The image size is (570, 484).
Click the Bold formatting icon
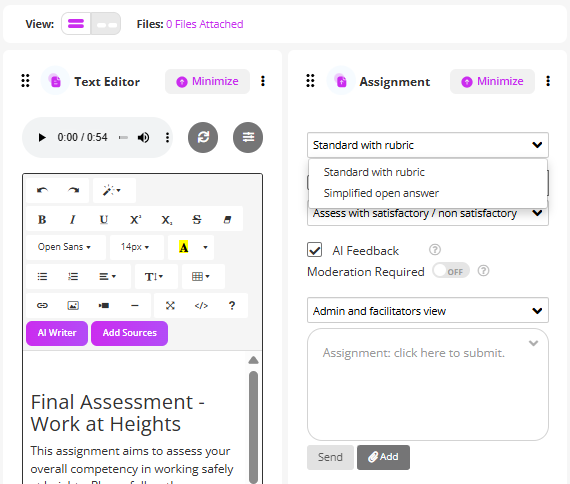point(42,220)
